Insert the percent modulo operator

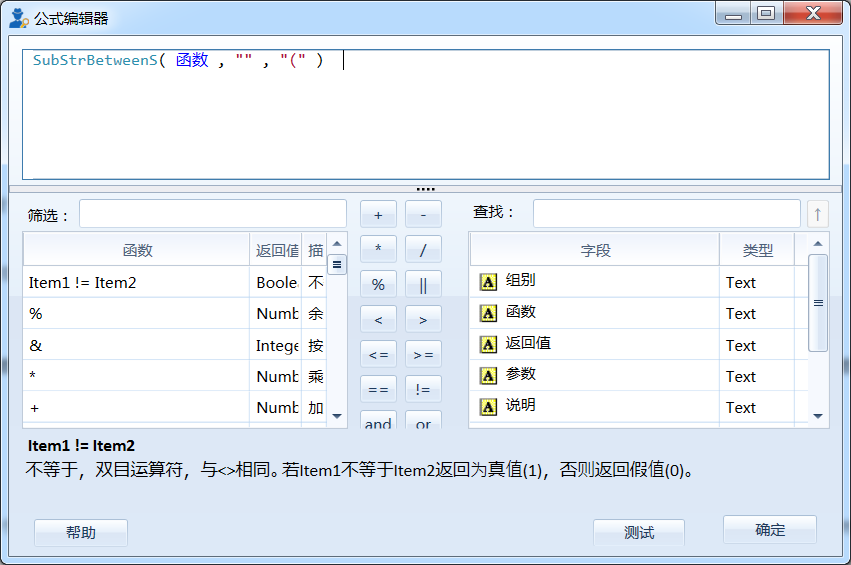click(378, 284)
